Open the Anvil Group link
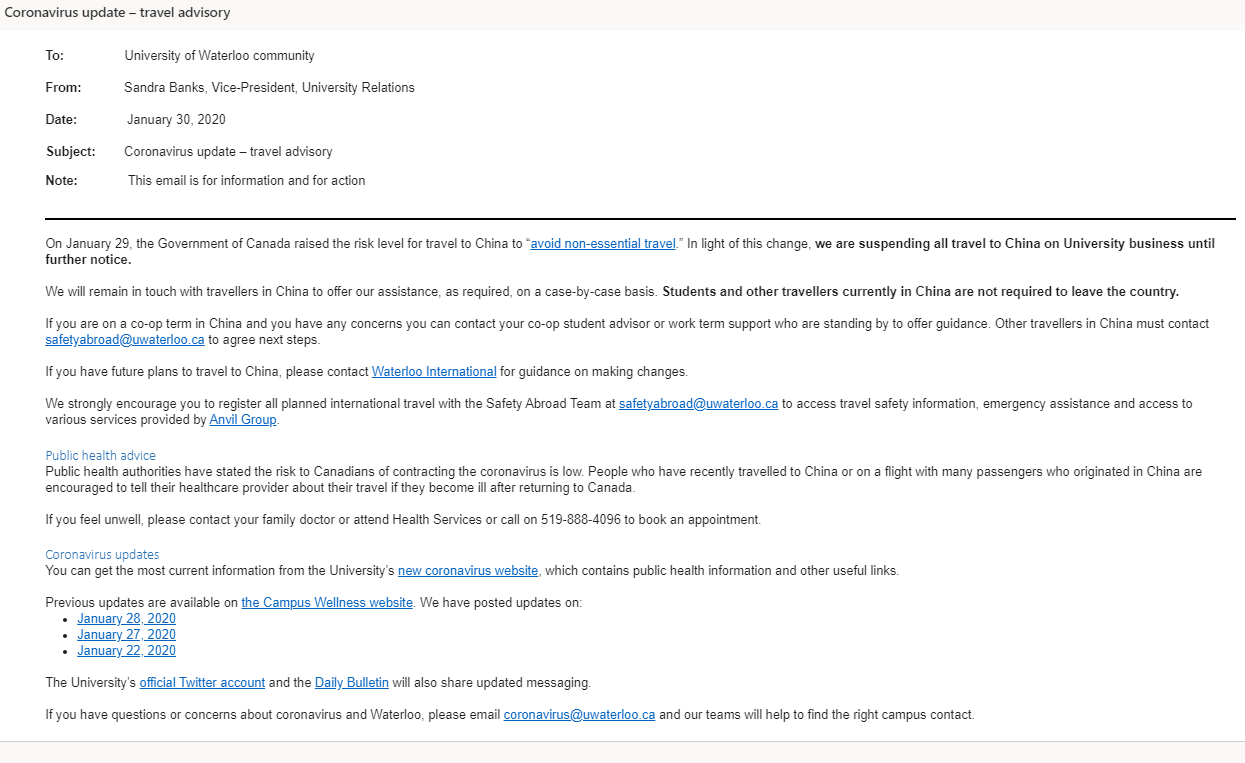 coord(243,419)
